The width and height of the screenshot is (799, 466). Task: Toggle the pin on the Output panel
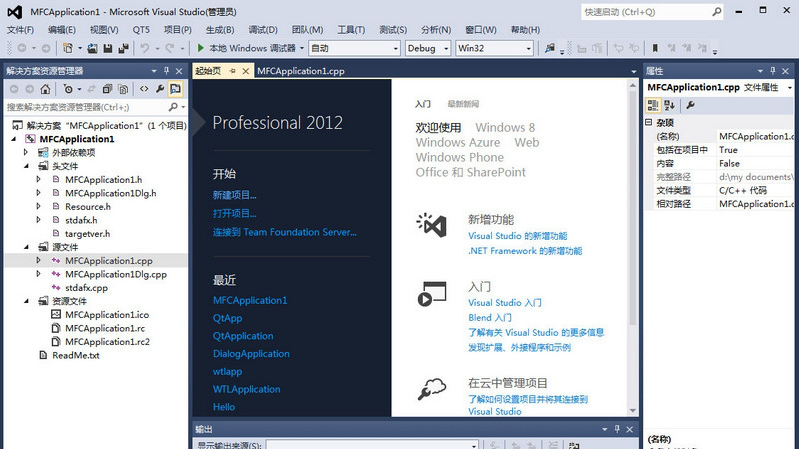point(617,429)
